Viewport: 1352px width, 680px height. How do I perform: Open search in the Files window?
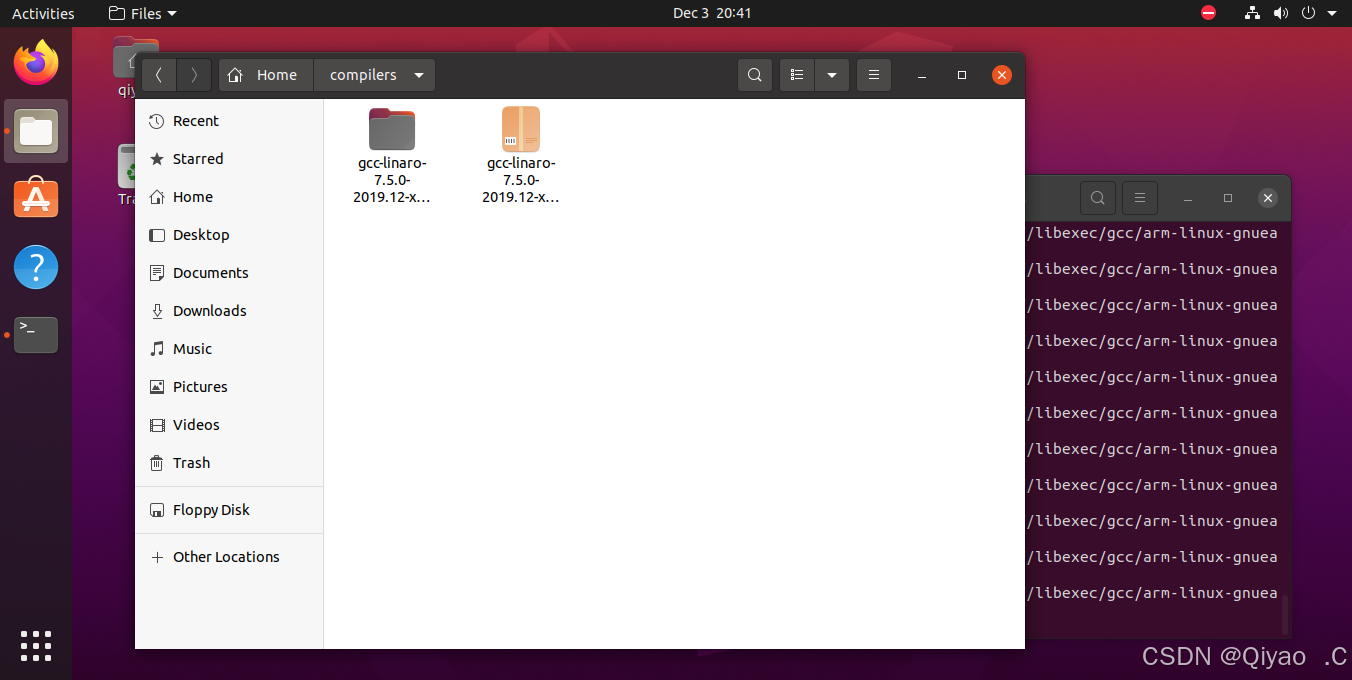point(755,75)
